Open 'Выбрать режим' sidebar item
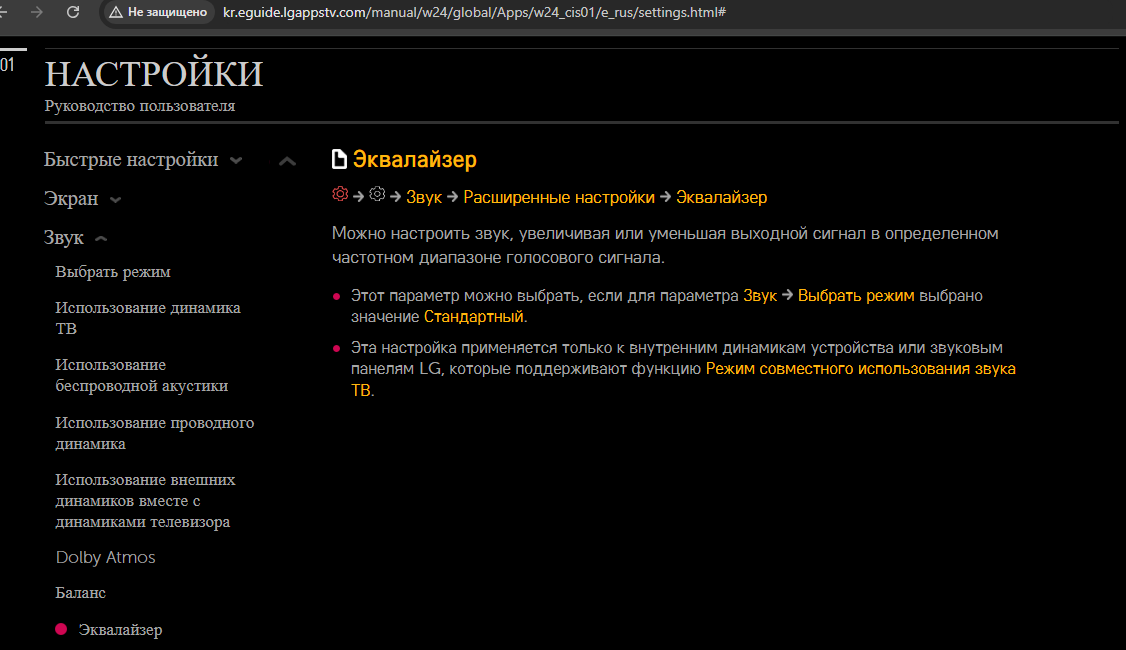 click(113, 272)
